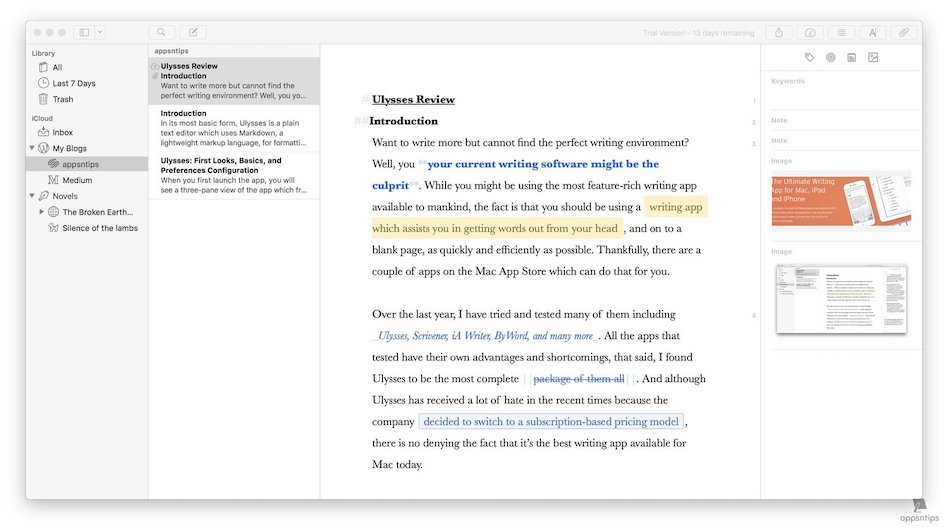The height and width of the screenshot is (530, 948).
Task: Create a new sheet with compose icon
Action: [193, 33]
